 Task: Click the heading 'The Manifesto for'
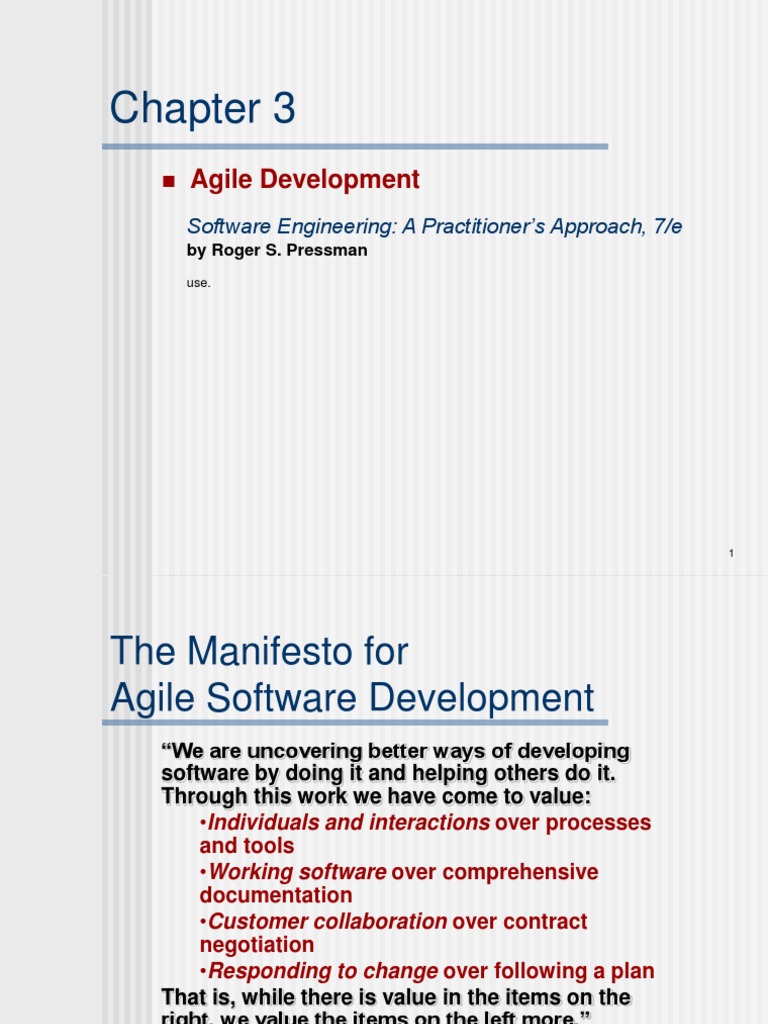click(259, 651)
